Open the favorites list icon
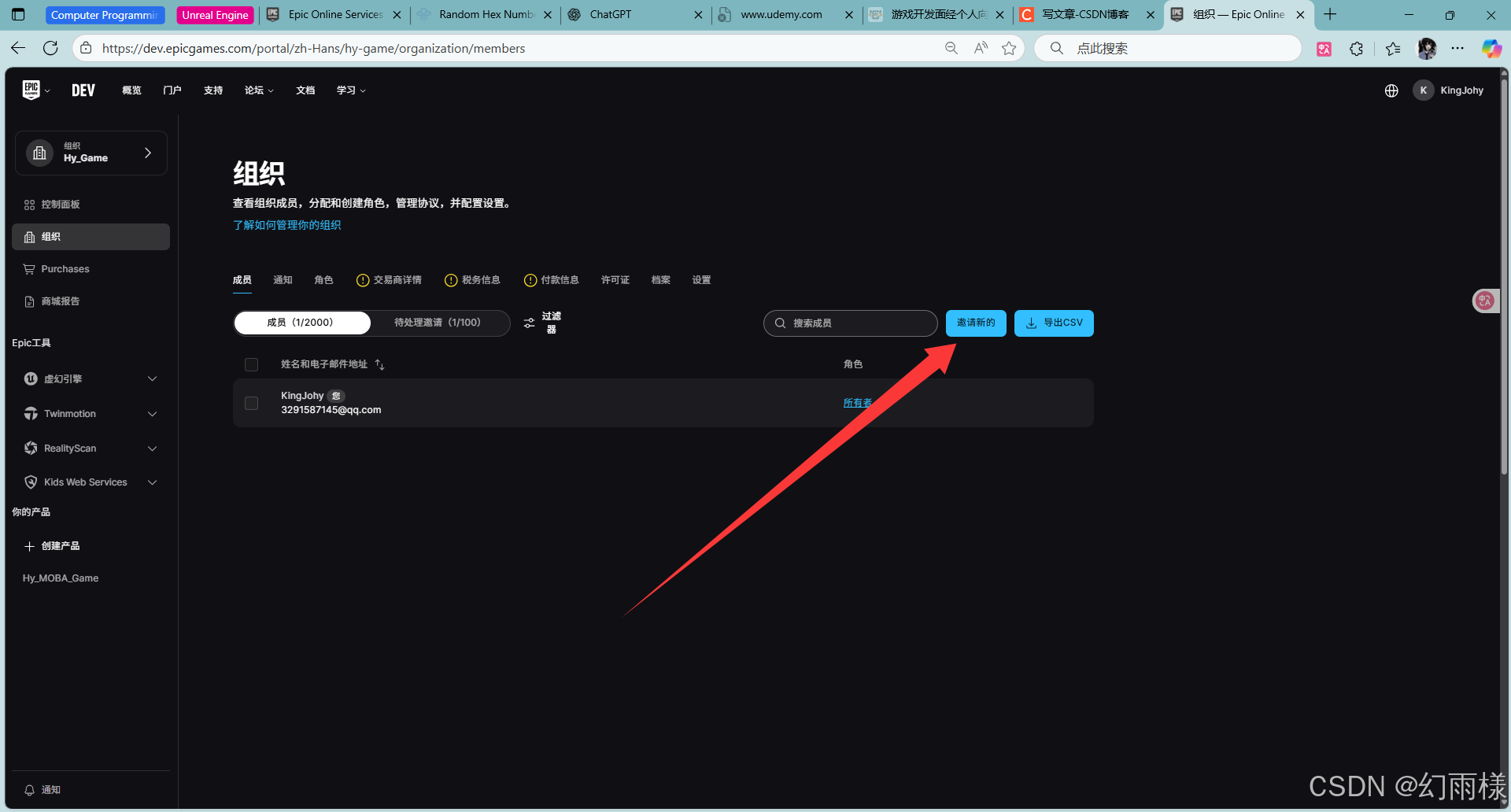The image size is (1511, 812). [x=1393, y=49]
